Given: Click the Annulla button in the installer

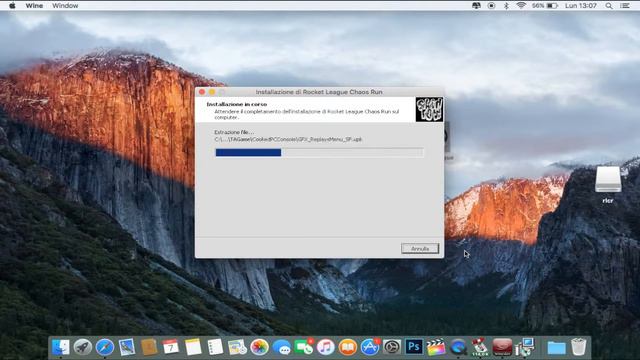Looking at the screenshot, I should tap(420, 248).
